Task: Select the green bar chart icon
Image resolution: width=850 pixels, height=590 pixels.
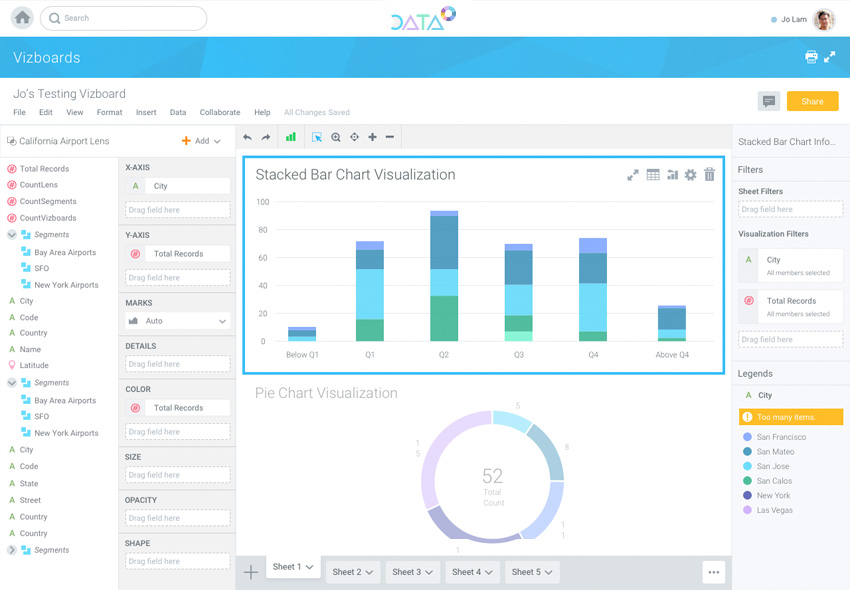Action: (291, 137)
